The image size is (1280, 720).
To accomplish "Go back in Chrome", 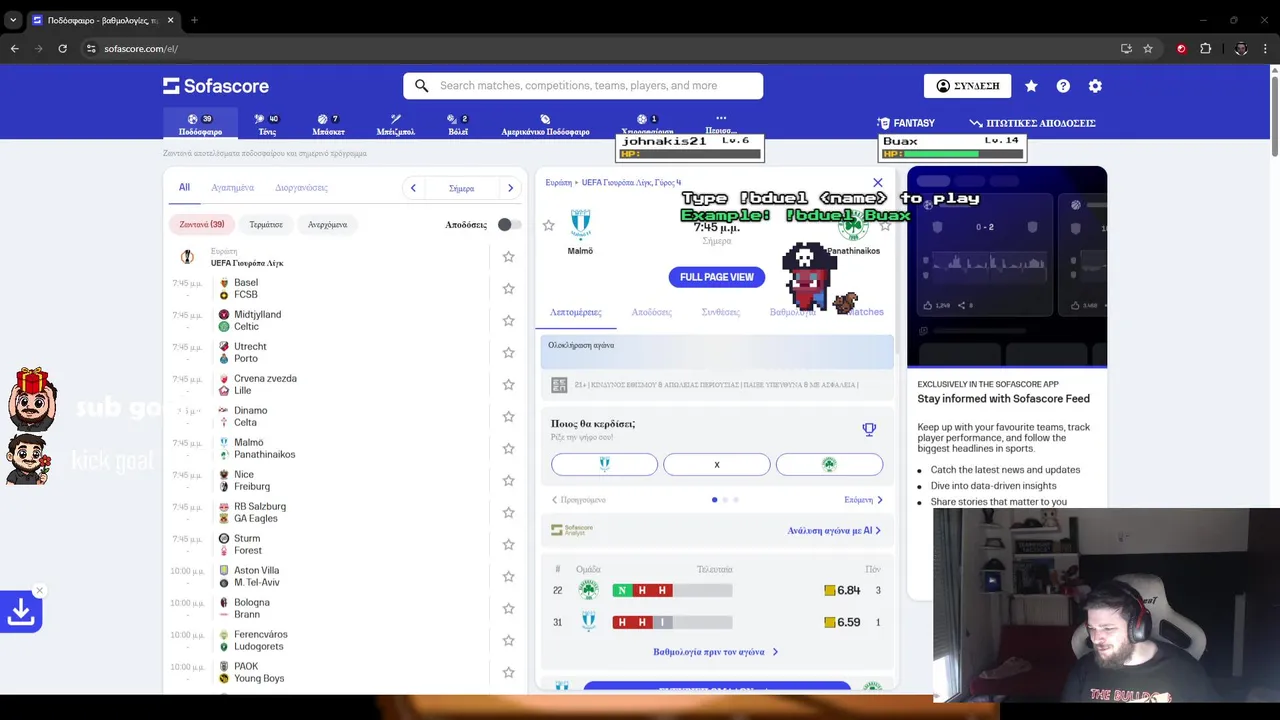I will (x=14, y=48).
